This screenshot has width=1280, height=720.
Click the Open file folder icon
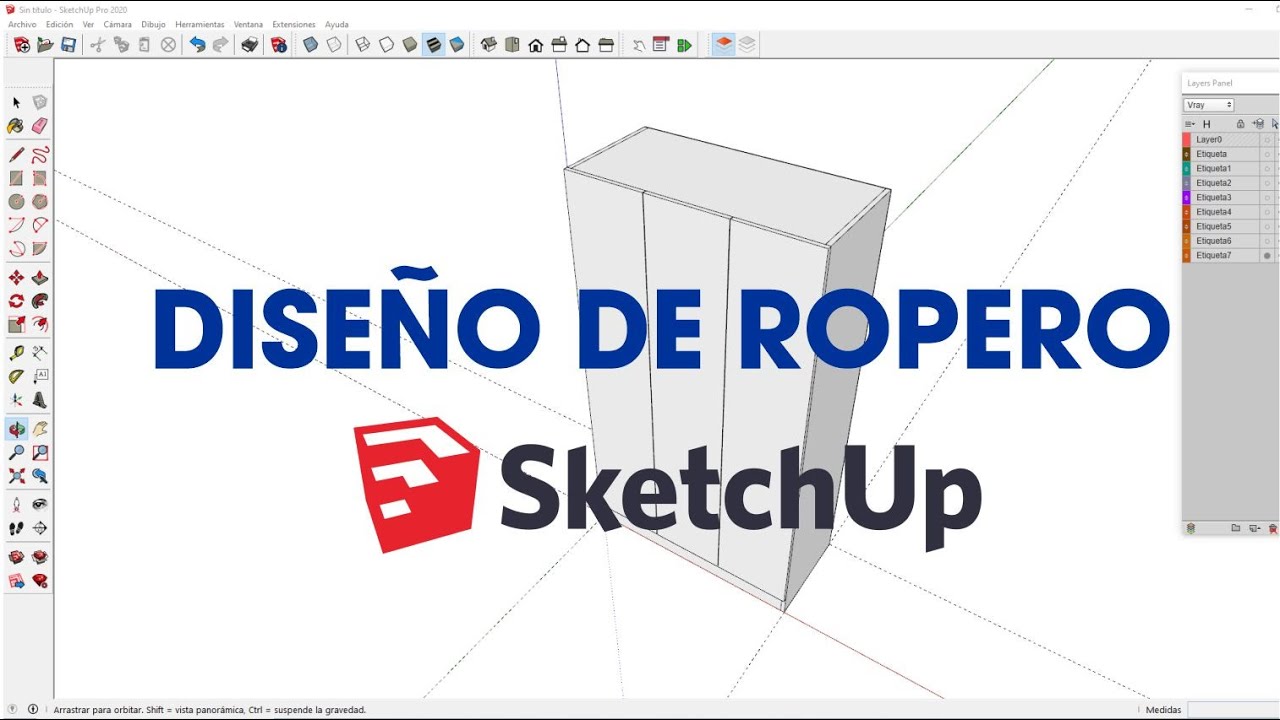tap(45, 44)
